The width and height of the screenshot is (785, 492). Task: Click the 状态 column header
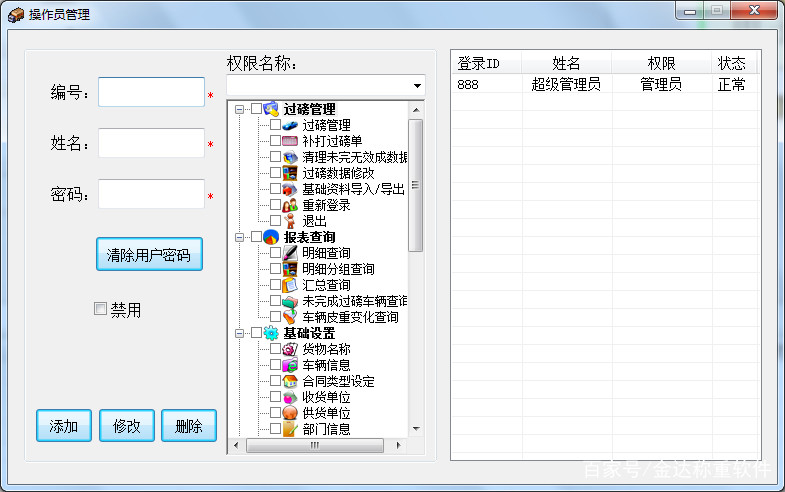pos(734,63)
